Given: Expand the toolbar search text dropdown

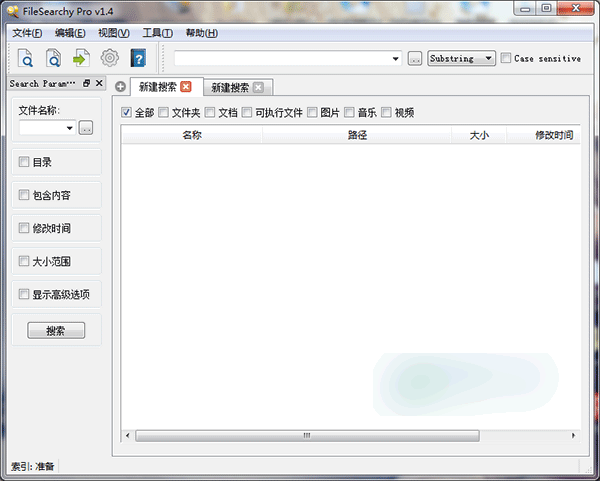Looking at the screenshot, I should 396,59.
